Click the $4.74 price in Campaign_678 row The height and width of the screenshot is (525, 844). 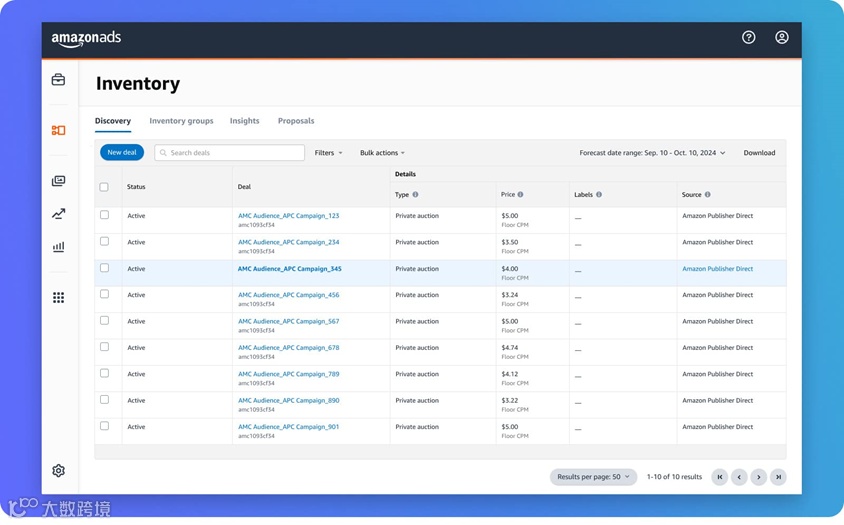(510, 348)
